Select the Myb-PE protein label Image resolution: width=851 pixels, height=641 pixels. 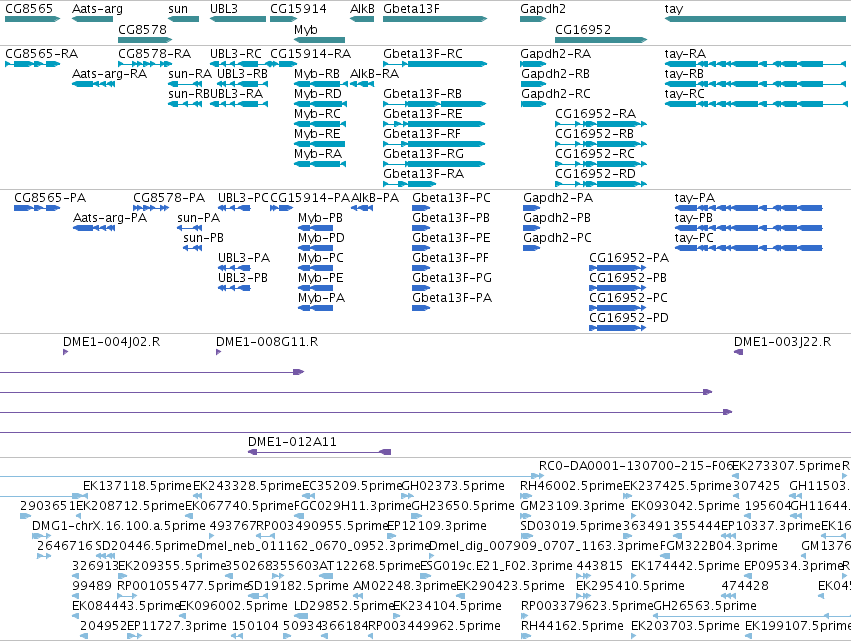(x=321, y=278)
